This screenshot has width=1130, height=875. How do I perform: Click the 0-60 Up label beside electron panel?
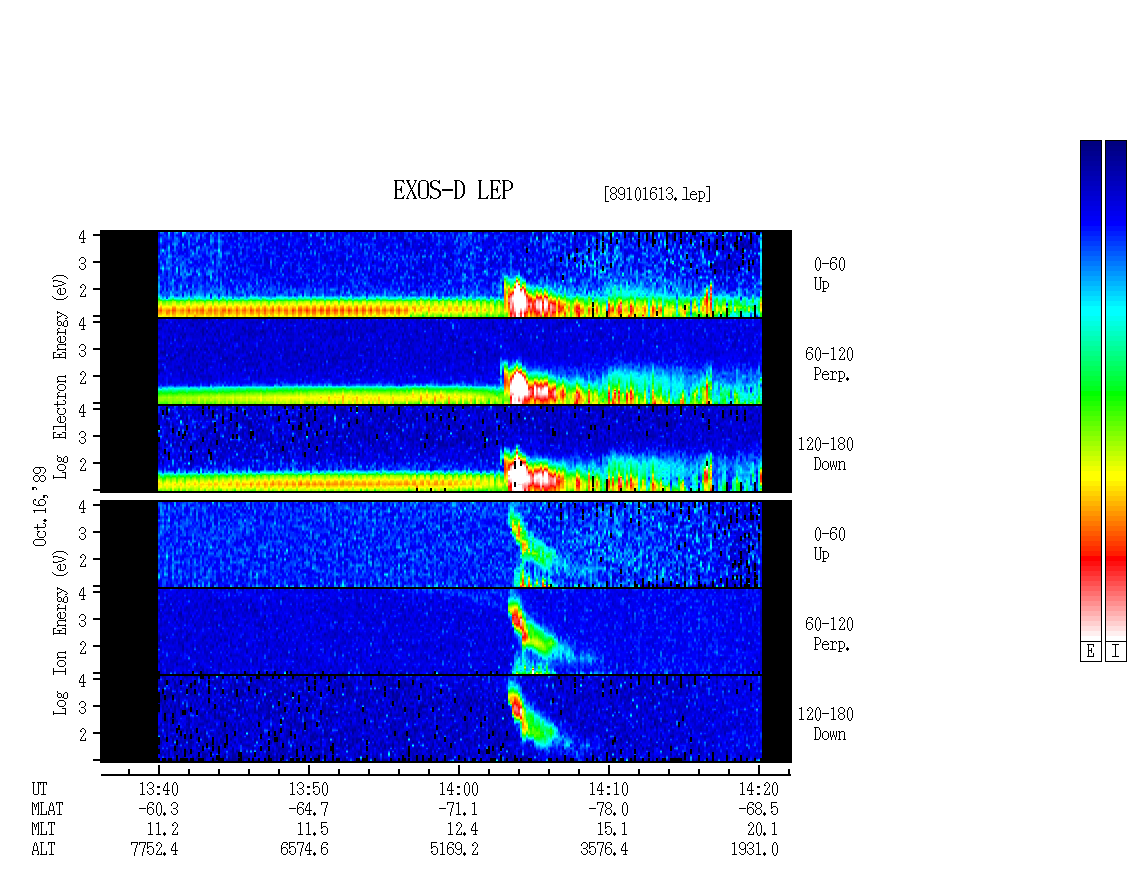tap(829, 275)
